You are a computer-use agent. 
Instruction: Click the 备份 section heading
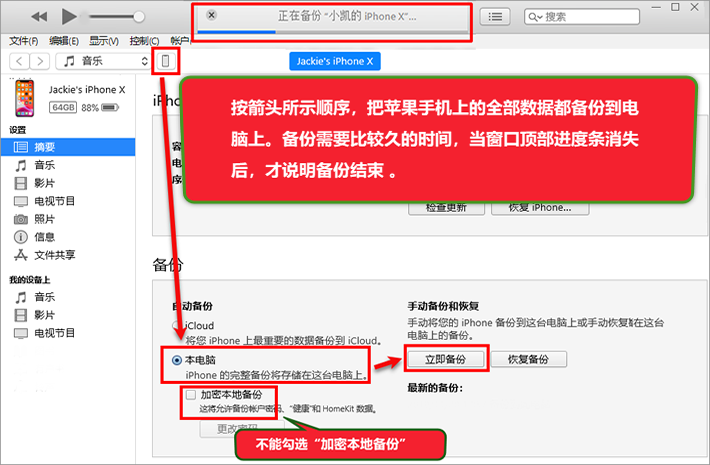(168, 265)
